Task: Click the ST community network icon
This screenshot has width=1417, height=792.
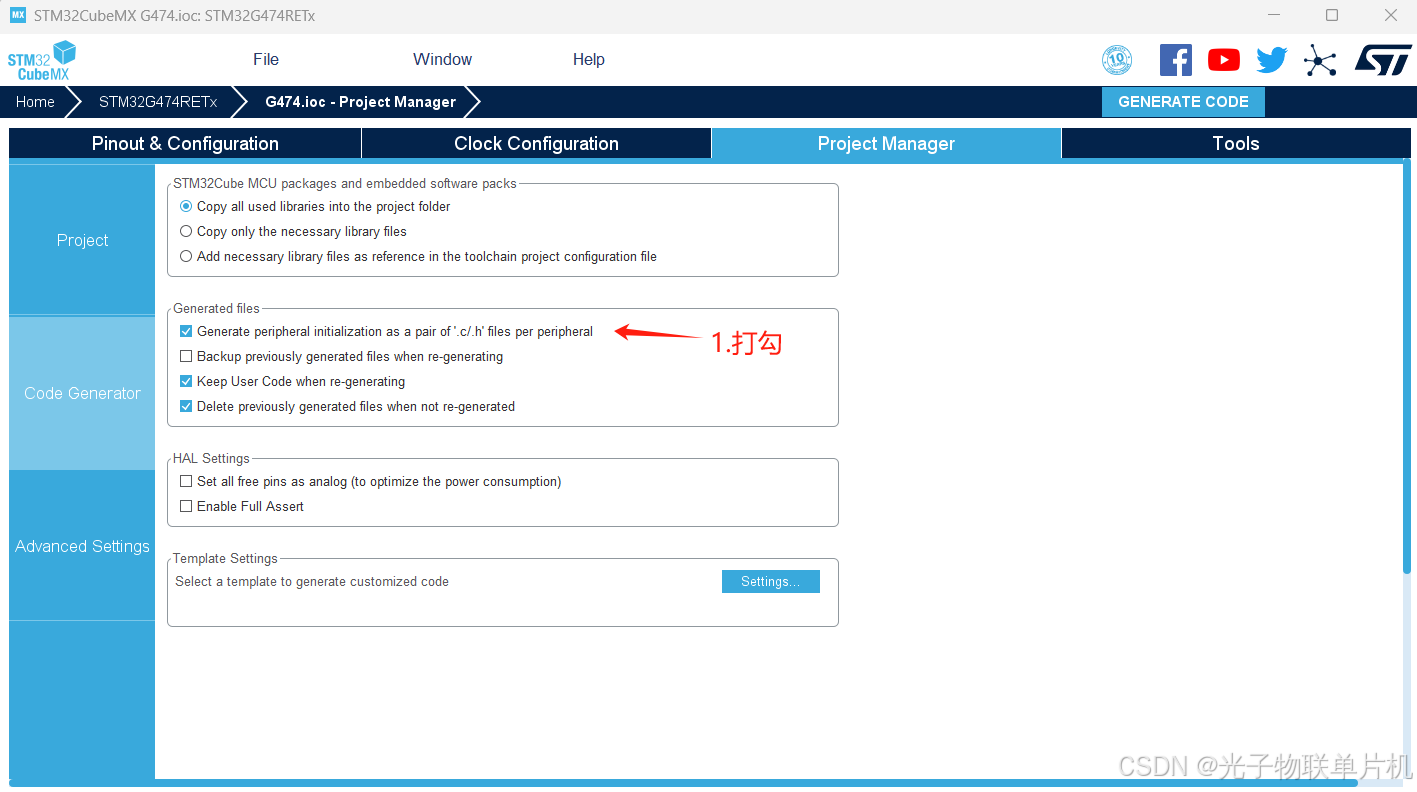Action: pyautogui.click(x=1320, y=60)
